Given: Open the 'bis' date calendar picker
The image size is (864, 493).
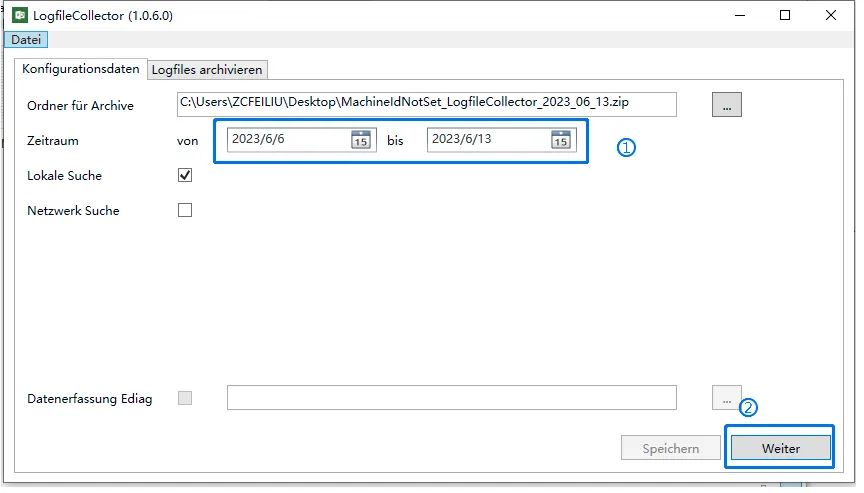Looking at the screenshot, I should click(x=561, y=140).
